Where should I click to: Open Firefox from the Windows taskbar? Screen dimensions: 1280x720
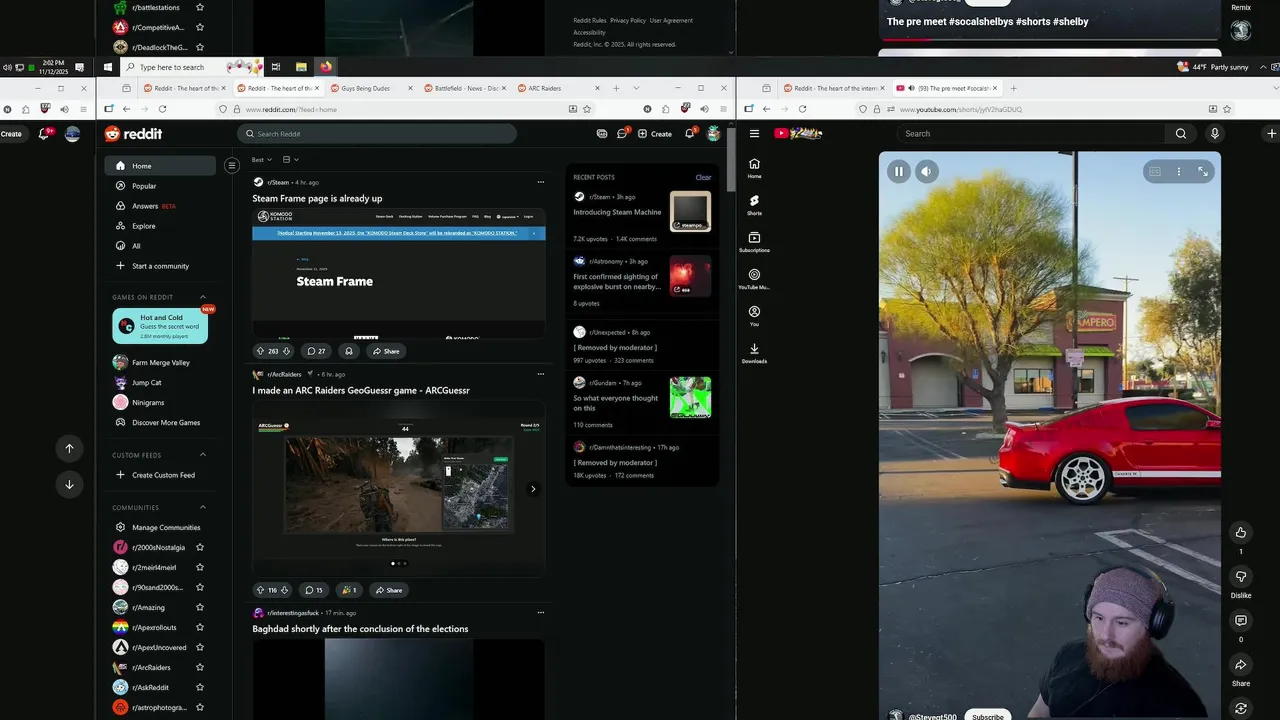tap(326, 67)
